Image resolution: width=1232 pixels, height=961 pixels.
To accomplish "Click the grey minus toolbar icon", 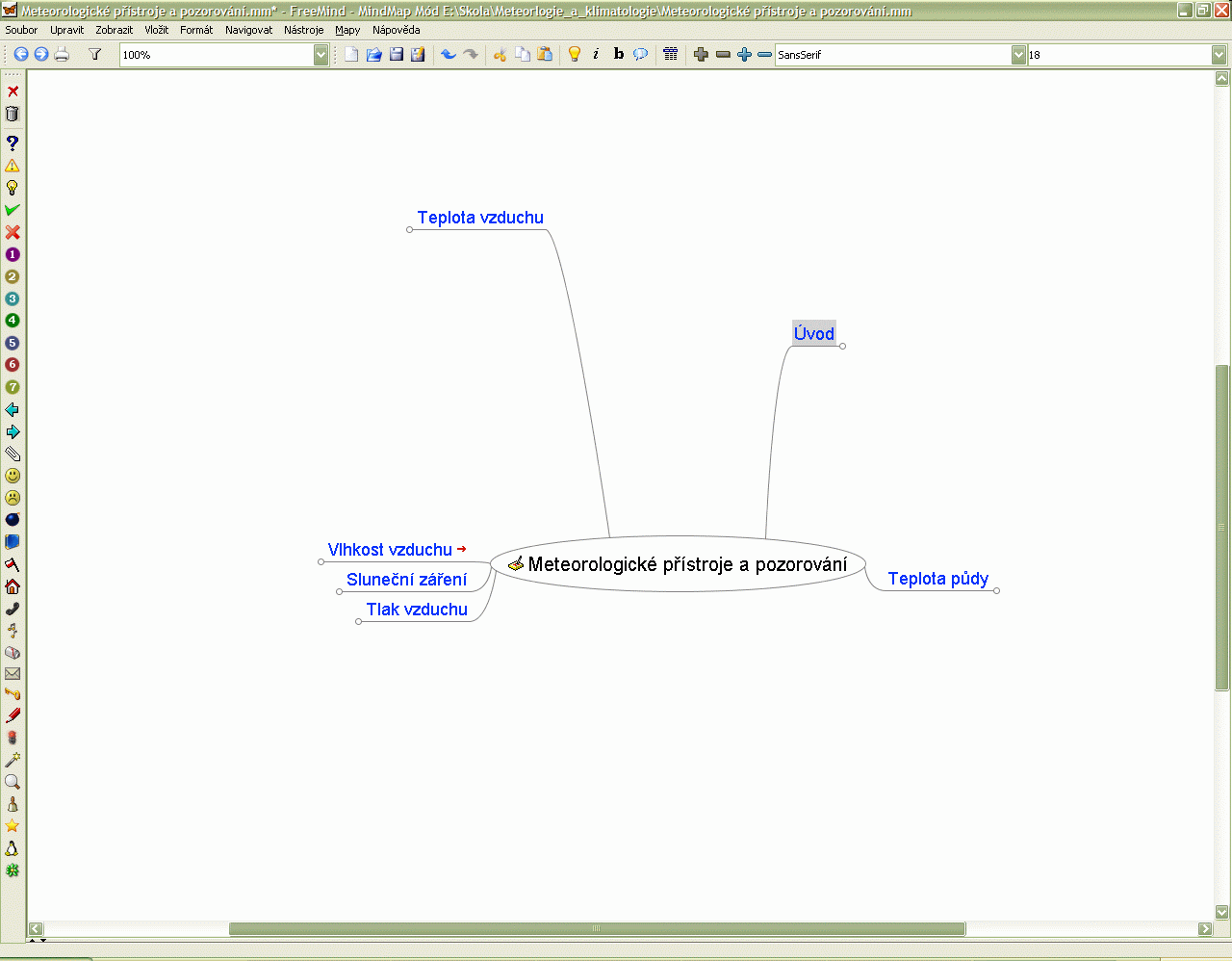I will tap(724, 55).
